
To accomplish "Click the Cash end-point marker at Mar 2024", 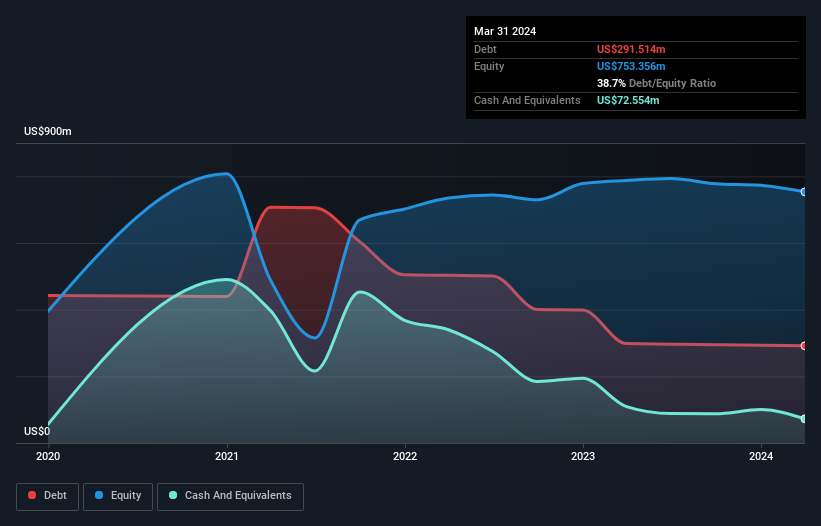I will tap(804, 419).
